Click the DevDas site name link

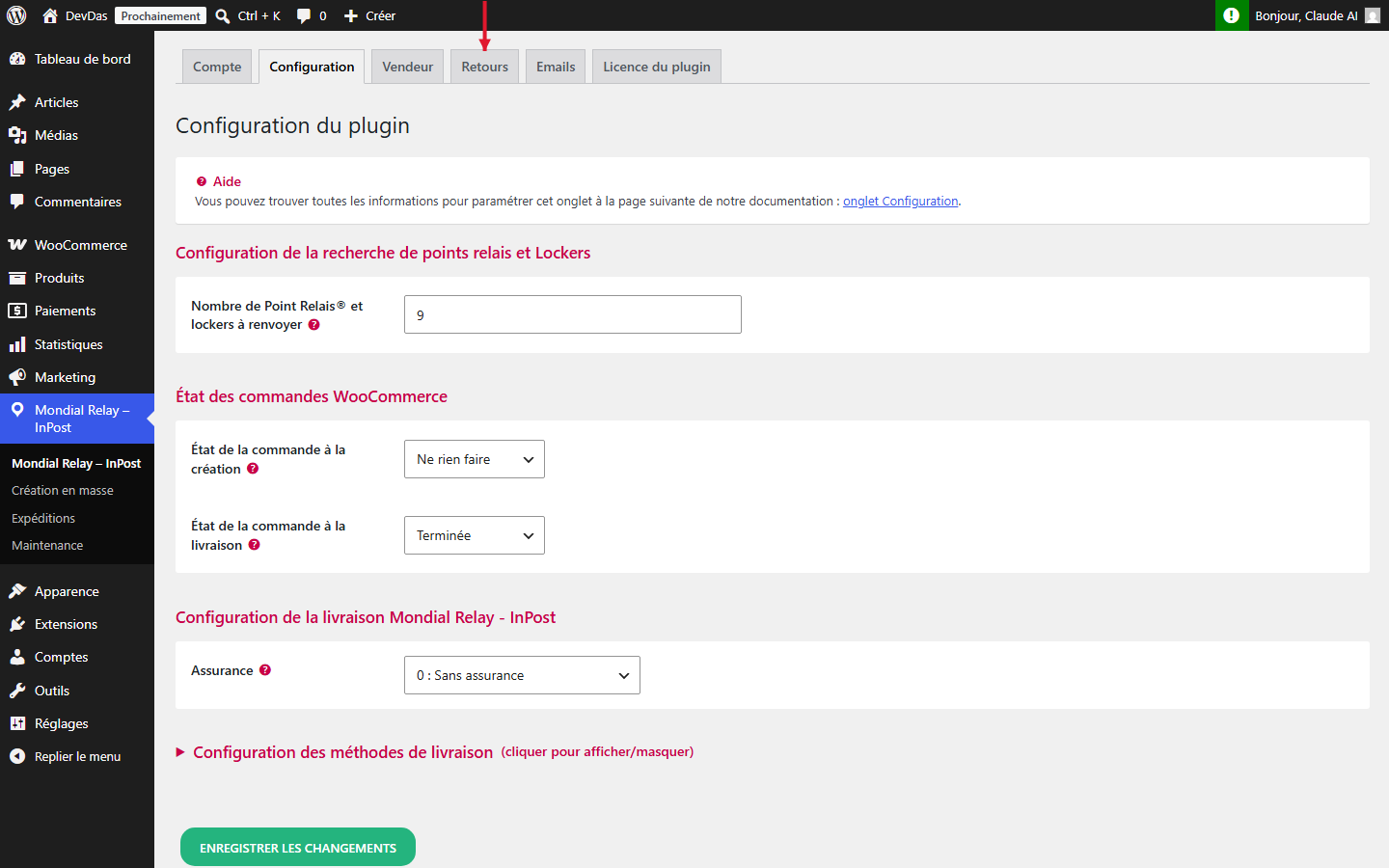87,15
